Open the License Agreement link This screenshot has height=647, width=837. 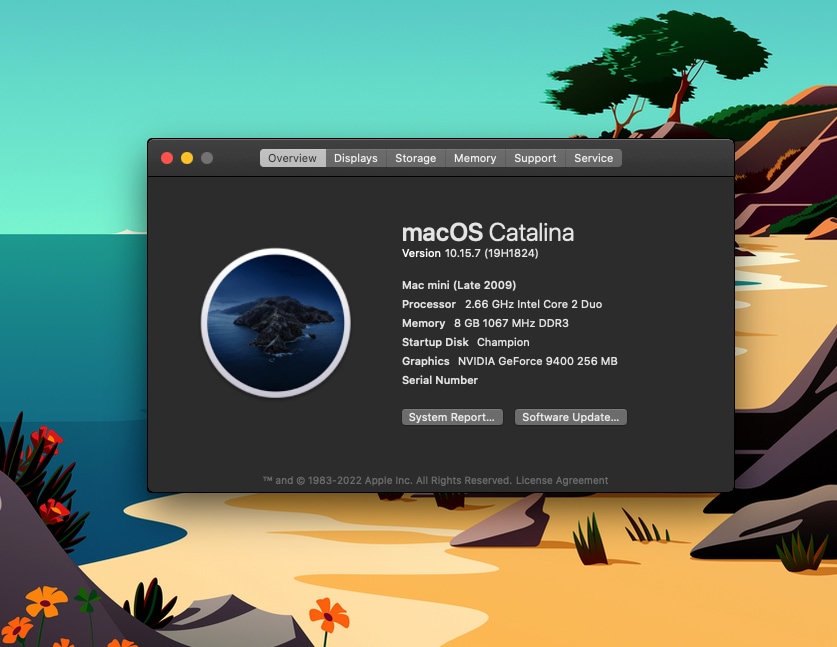562,480
